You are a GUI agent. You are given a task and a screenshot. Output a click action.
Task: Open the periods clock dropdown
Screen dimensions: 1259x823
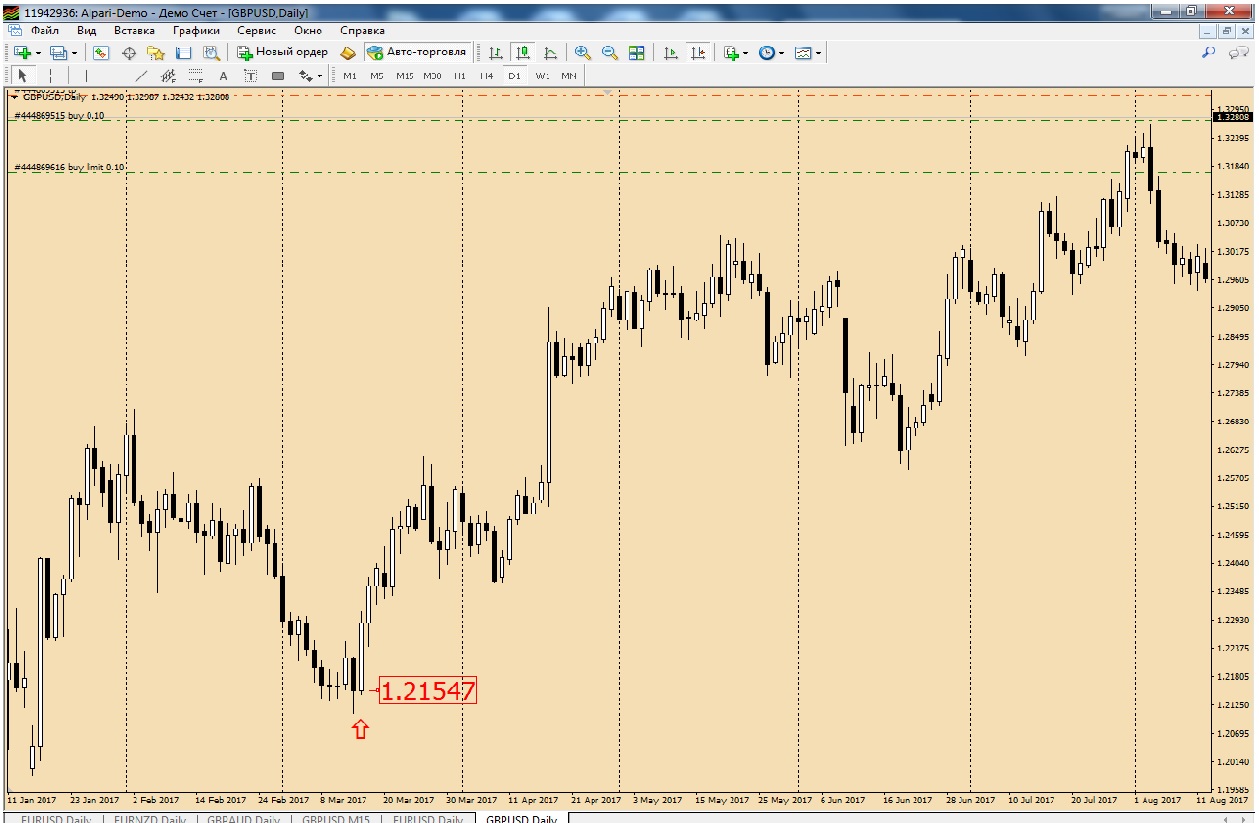coord(780,52)
